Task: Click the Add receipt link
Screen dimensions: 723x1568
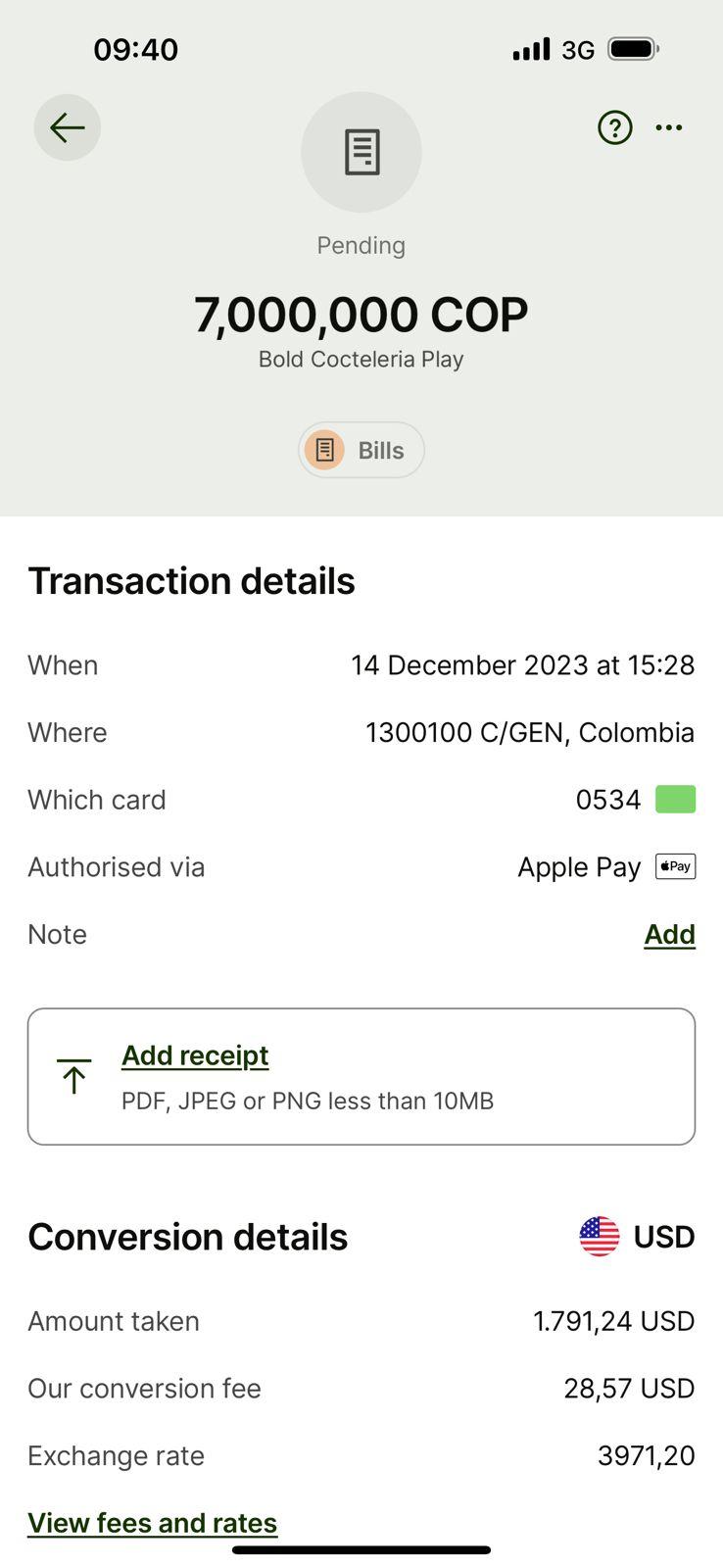Action: [x=195, y=1055]
